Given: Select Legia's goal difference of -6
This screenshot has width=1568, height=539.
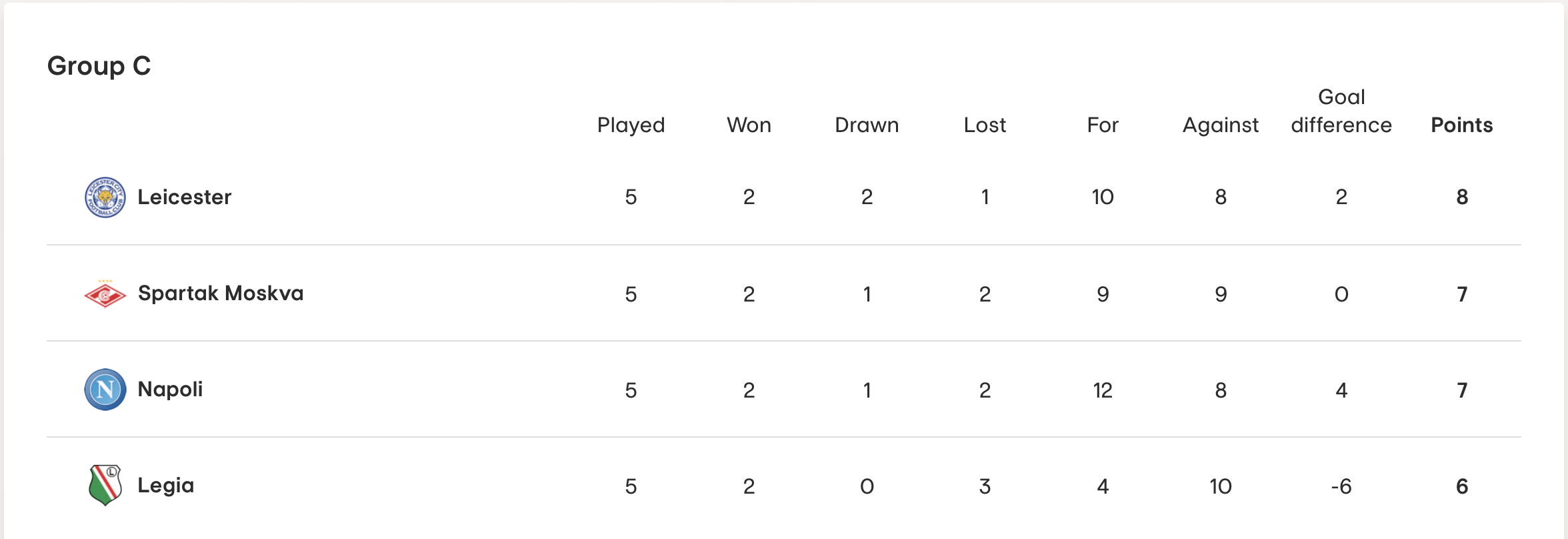Looking at the screenshot, I should click(1341, 487).
